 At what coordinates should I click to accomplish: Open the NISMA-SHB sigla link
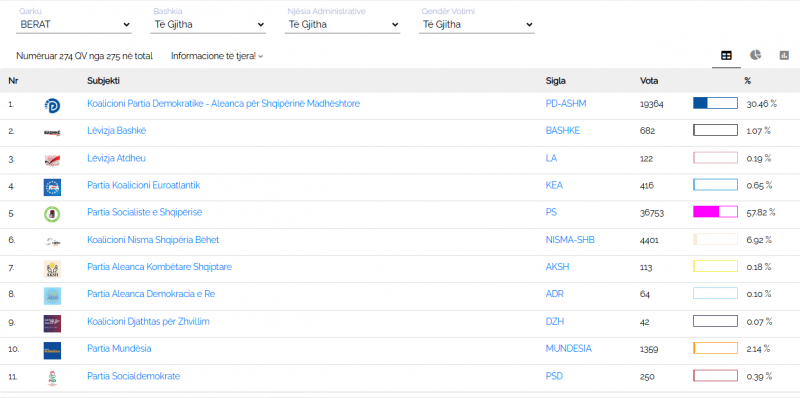pos(570,239)
